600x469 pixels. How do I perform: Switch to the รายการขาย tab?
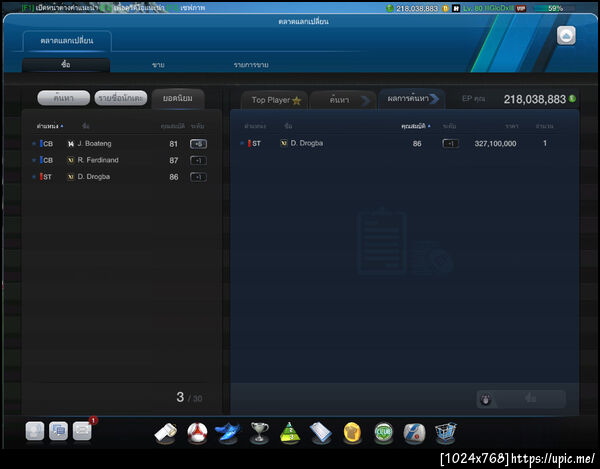251,65
